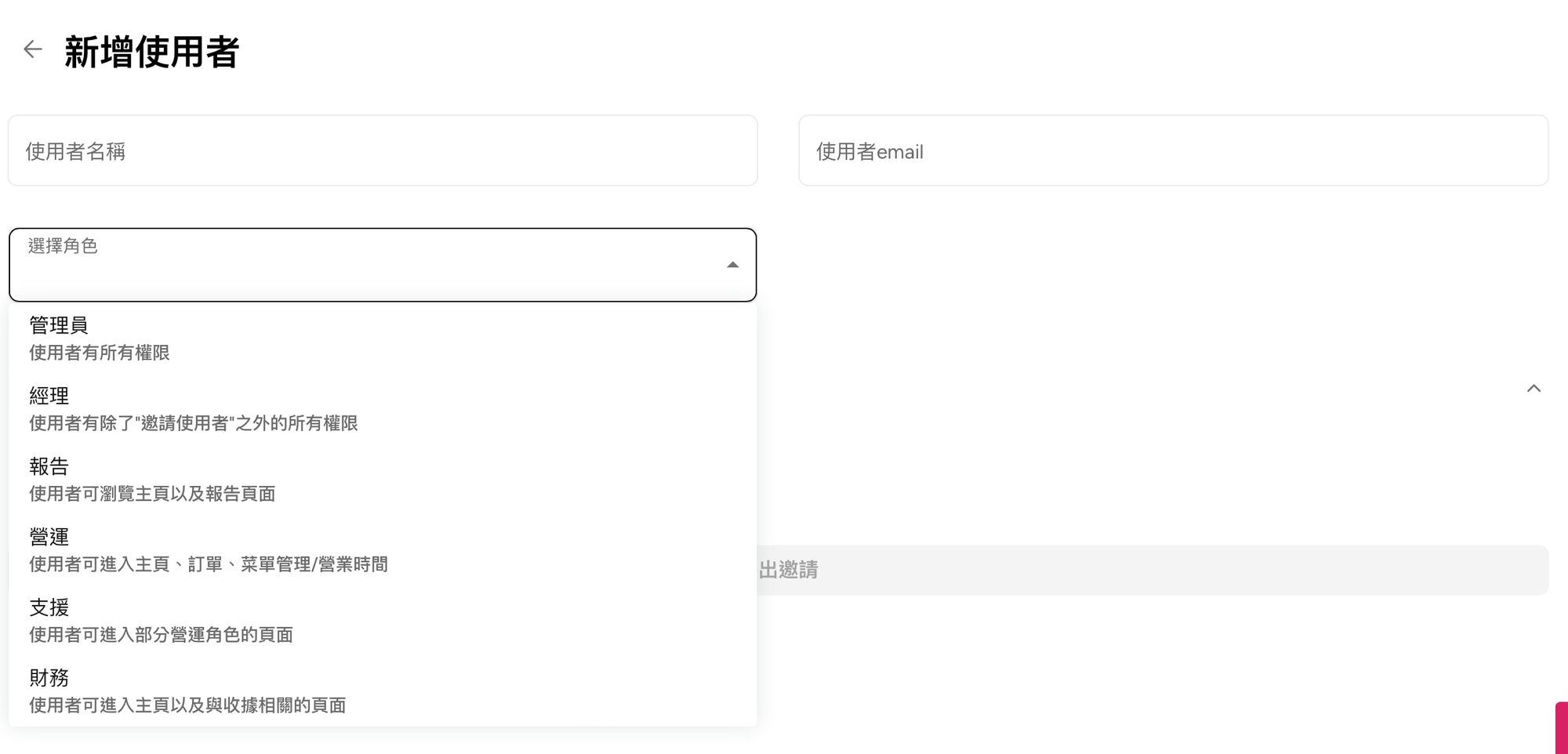Collapse the section using the chevron up icon
1568x754 pixels.
[1534, 388]
